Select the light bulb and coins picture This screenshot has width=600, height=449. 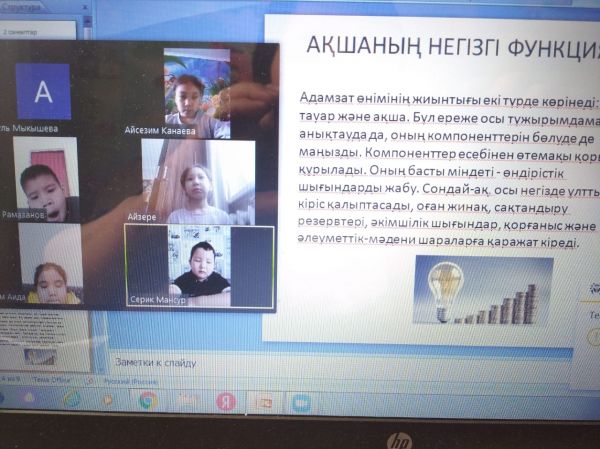click(482, 291)
